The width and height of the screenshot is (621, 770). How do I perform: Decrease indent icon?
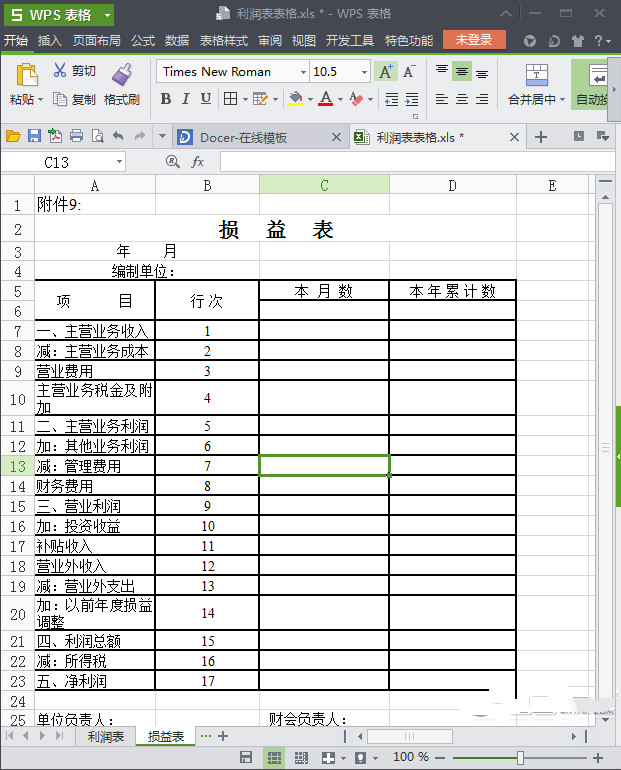392,100
